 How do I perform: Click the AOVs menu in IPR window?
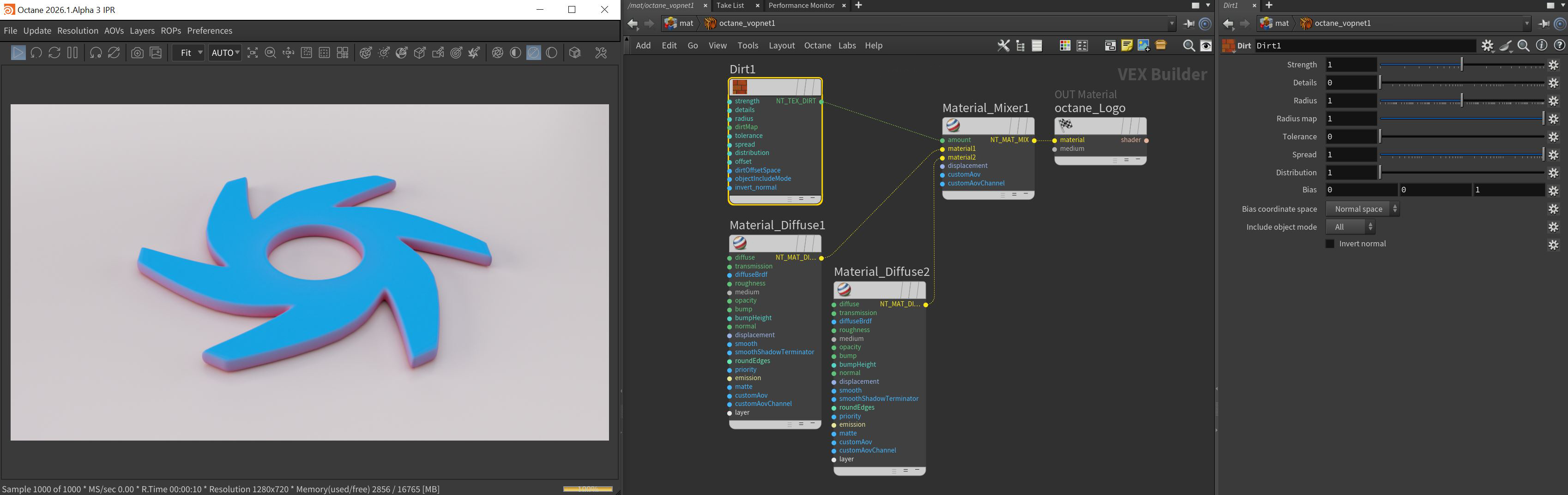click(114, 30)
